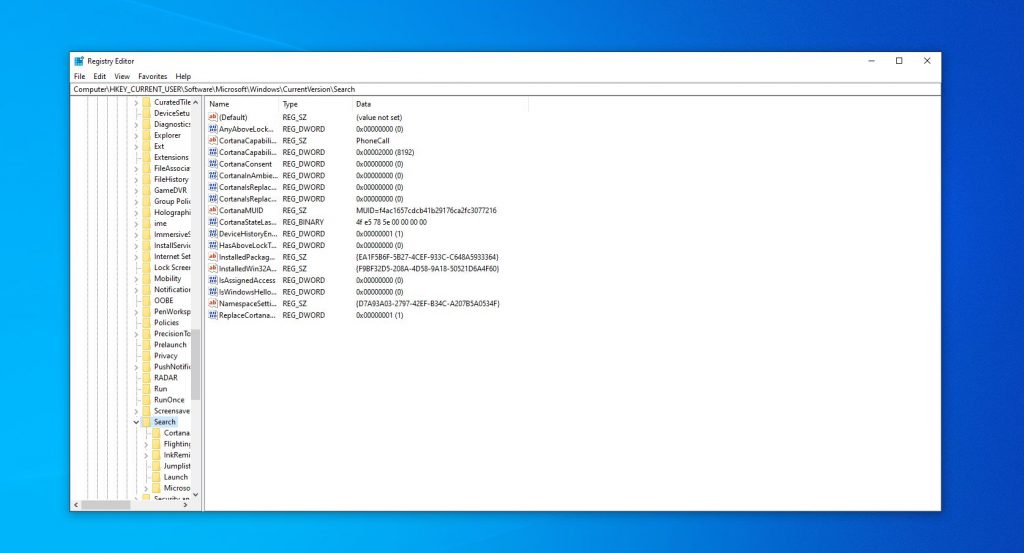Expand the Mobility key
Image resolution: width=1024 pixels, height=553 pixels.
[x=136, y=279]
